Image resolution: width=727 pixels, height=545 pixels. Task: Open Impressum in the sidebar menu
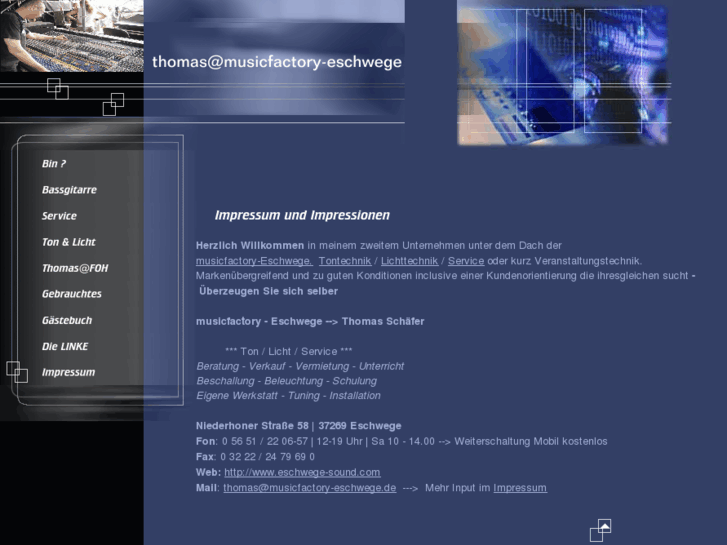68,372
